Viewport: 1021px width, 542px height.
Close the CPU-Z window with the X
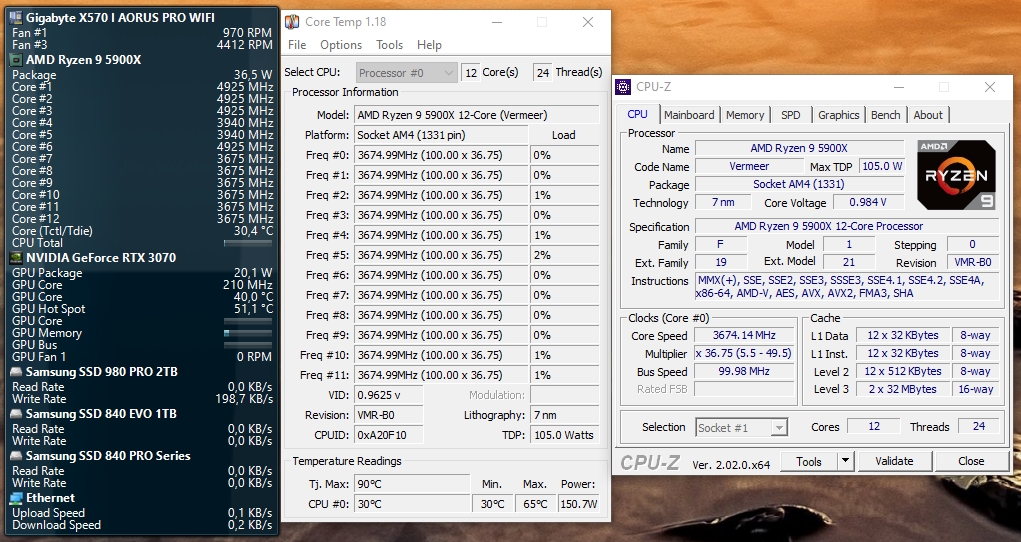pos(990,87)
